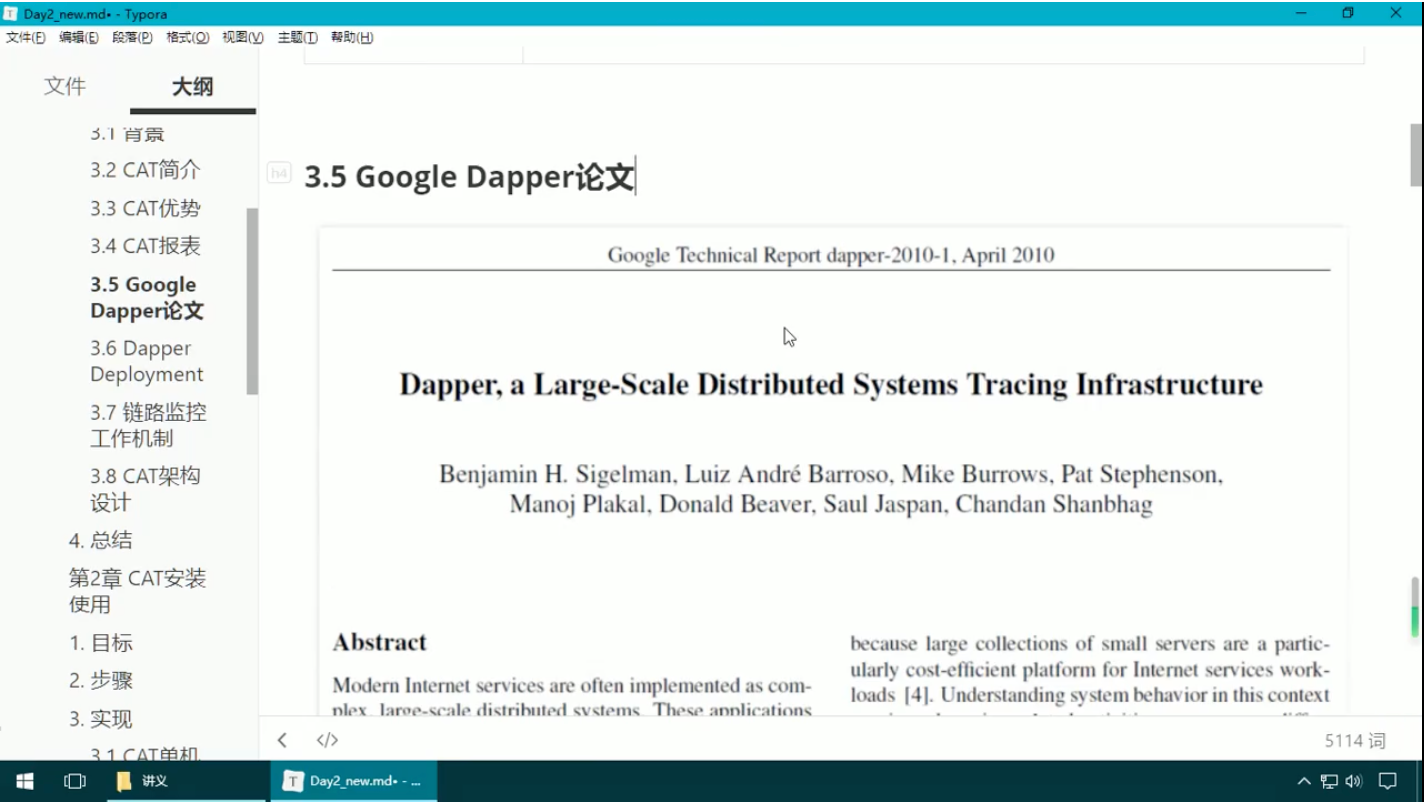The width and height of the screenshot is (1424, 802).
Task: Show hidden system tray icons
Action: coord(1303,781)
